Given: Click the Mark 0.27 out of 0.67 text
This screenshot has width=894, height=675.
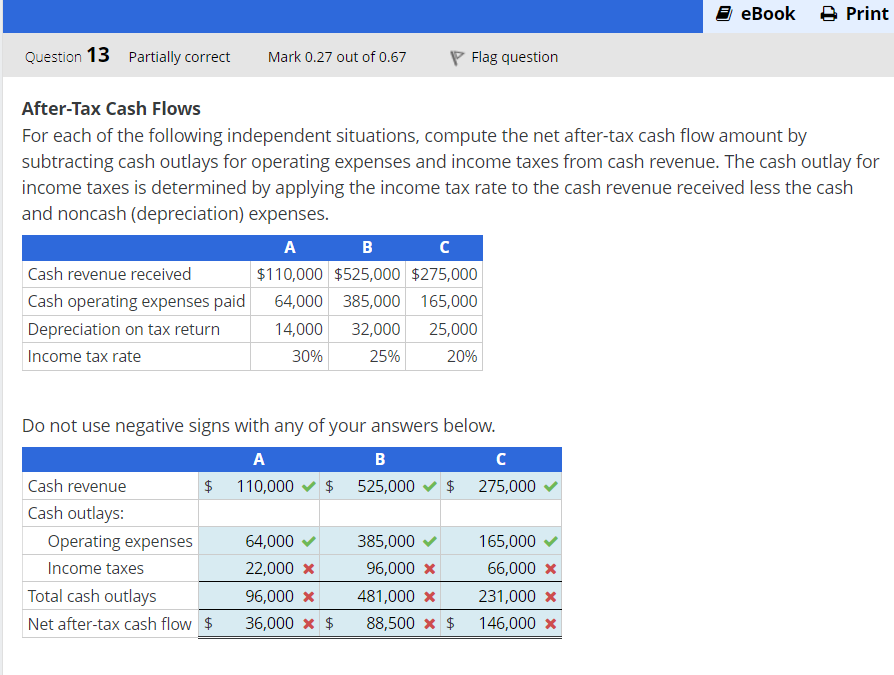Looking at the screenshot, I should coord(337,57).
